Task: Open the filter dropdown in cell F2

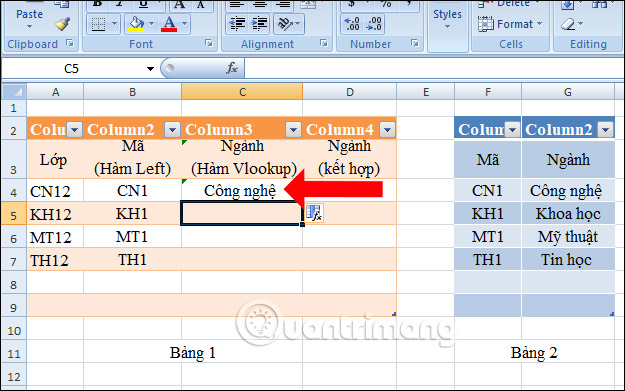Action: [x=513, y=130]
